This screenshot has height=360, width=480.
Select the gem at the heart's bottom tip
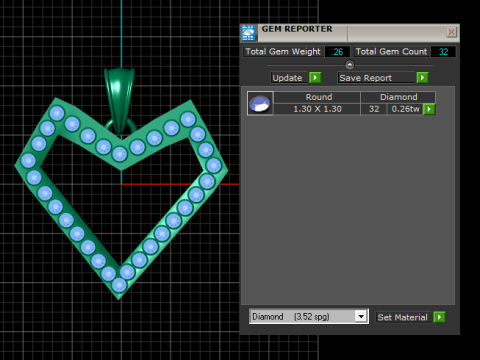click(119, 285)
